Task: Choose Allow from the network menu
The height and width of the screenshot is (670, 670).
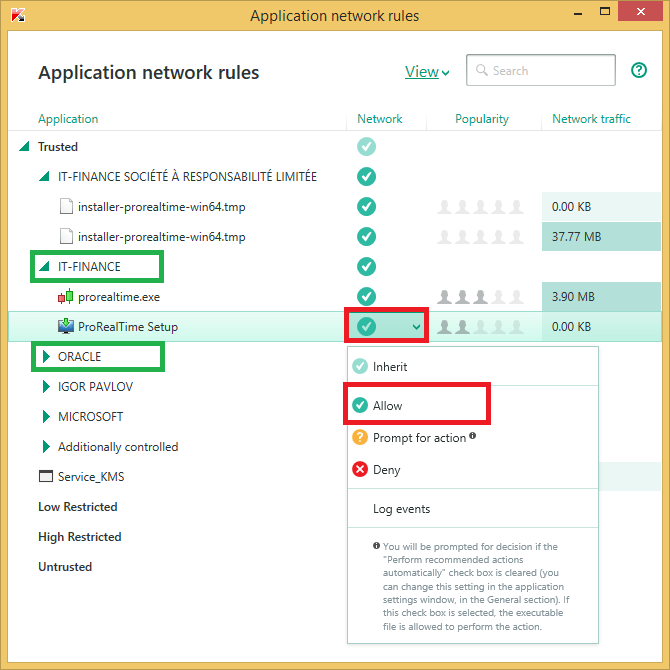Action: click(x=473, y=405)
